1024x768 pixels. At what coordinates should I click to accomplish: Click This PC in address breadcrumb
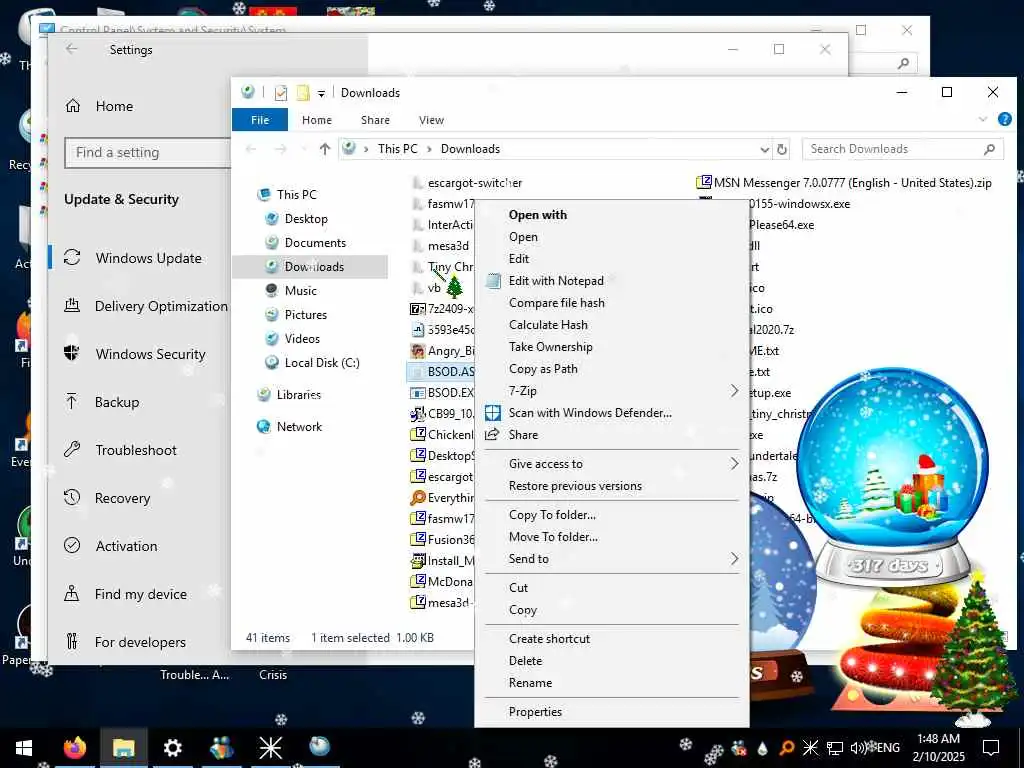click(x=397, y=149)
